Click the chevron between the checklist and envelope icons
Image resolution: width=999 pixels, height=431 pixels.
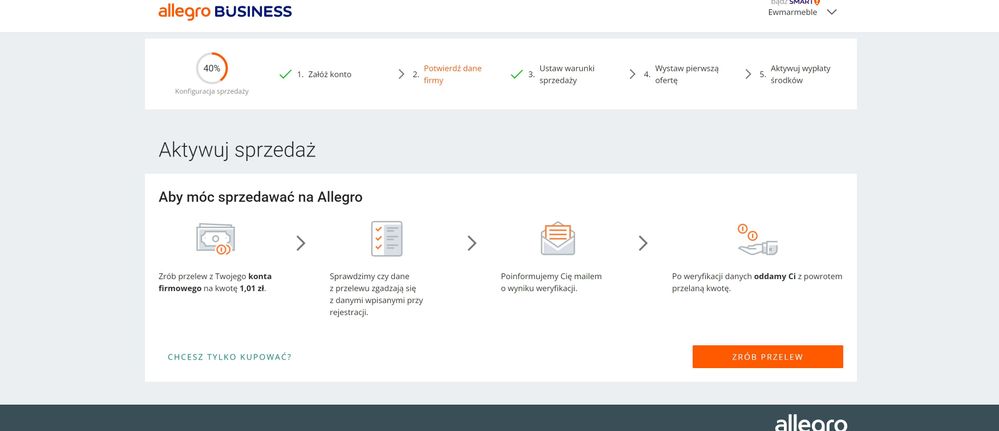(471, 243)
